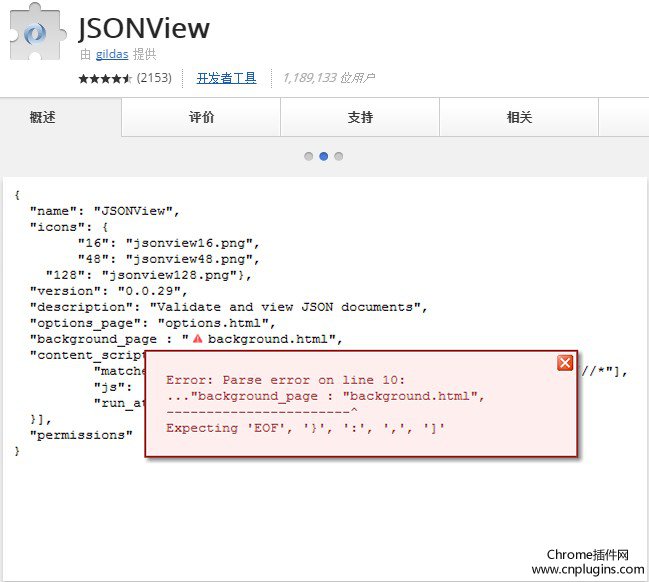Click the five-star rating display
649x582 pixels.
click(105, 78)
